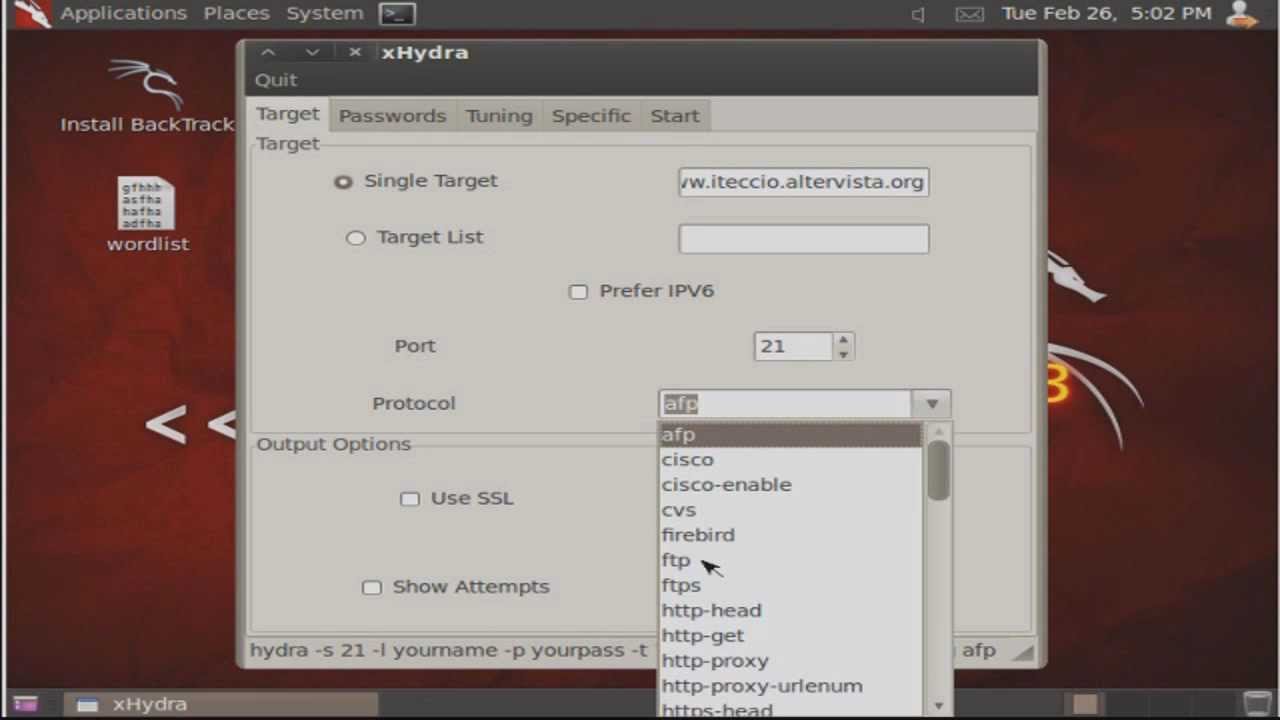Click the xHydra window roll-up arrow
Viewport: 1280px width, 720px height.
(x=267, y=52)
